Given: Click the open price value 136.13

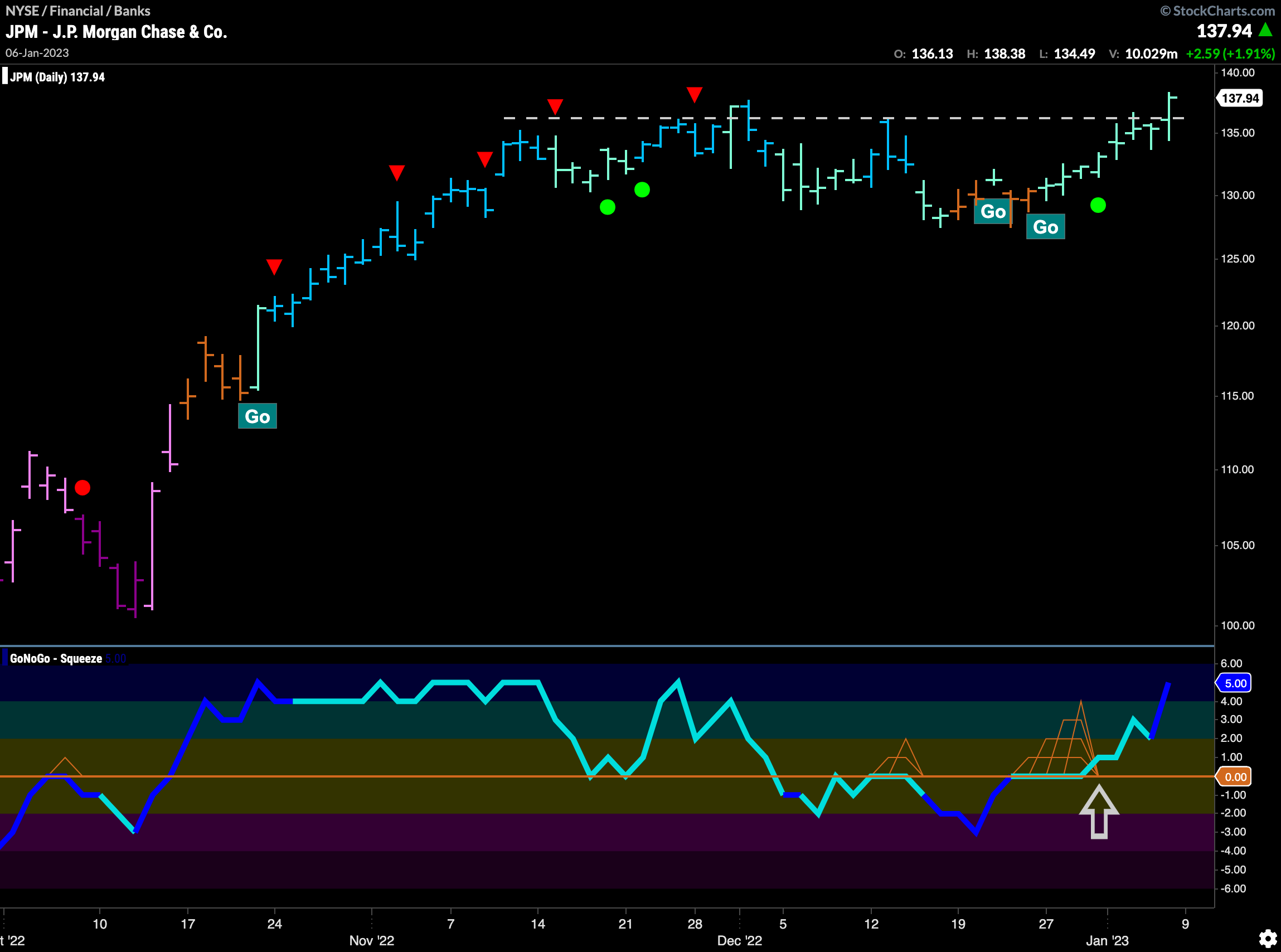Looking at the screenshot, I should [933, 54].
